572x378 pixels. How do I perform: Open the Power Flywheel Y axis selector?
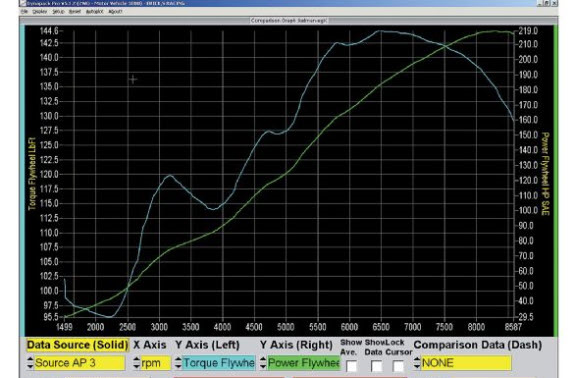pos(304,363)
